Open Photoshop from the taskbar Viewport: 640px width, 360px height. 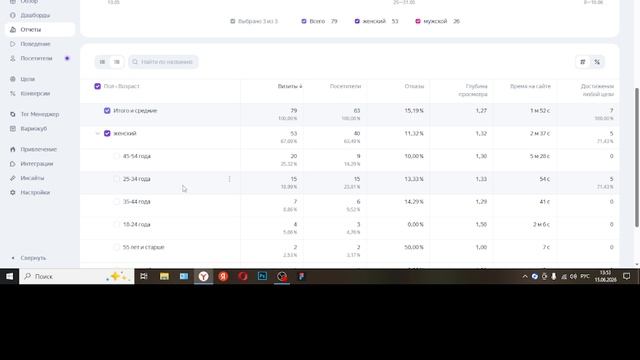click(x=262, y=276)
